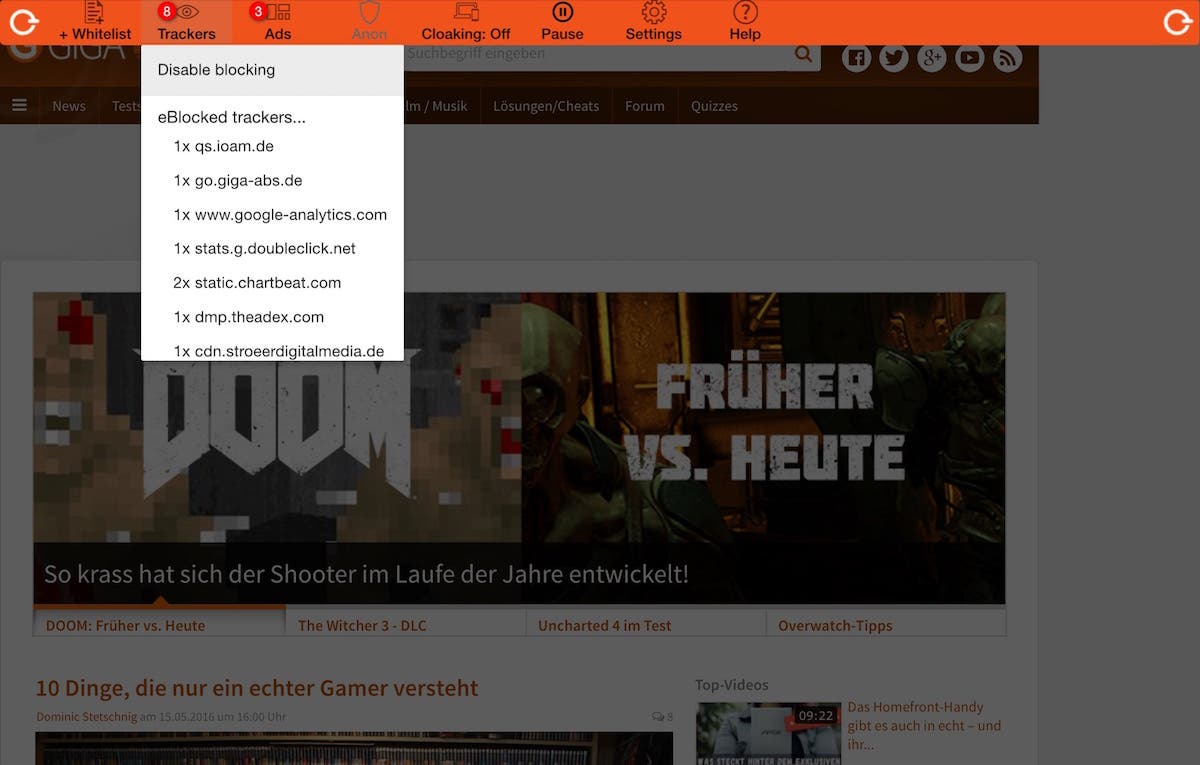
Task: Expand the hamburger navigation menu
Action: (x=19, y=105)
